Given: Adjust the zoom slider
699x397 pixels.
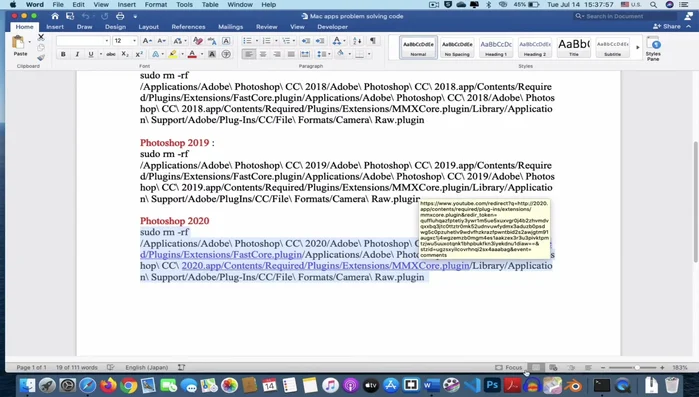Looking at the screenshot, I should pos(637,368).
